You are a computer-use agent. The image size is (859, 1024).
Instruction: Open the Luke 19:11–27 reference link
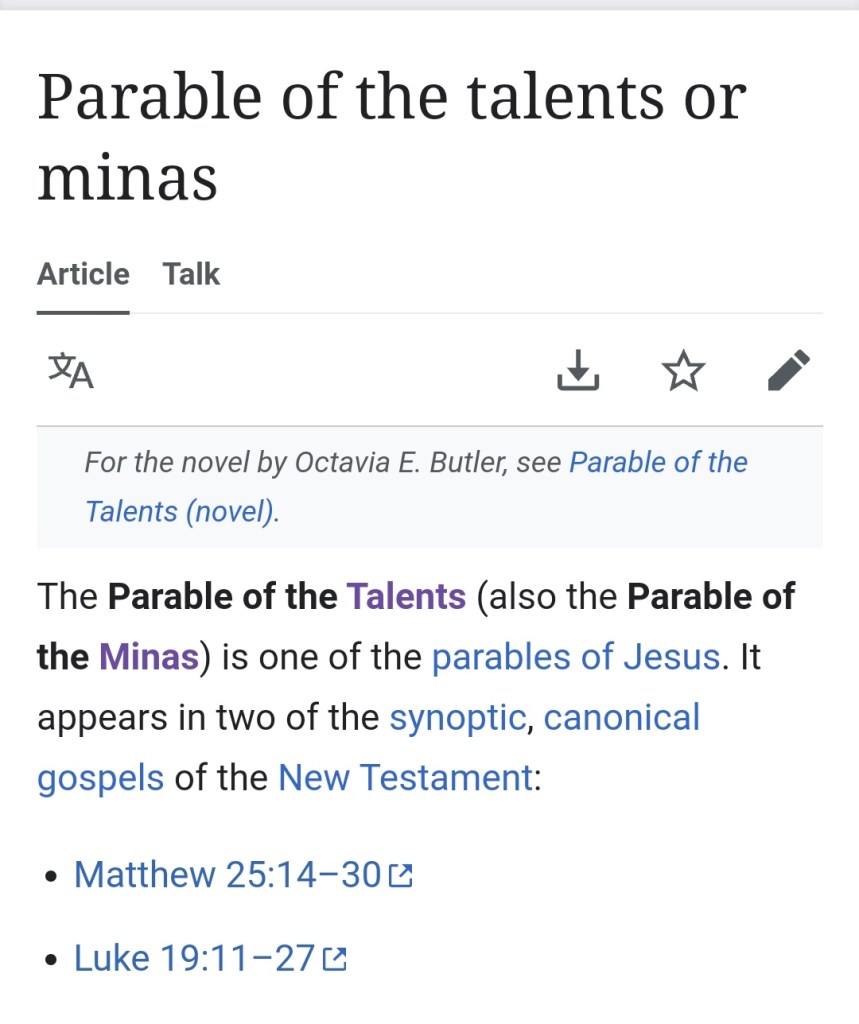[195, 959]
